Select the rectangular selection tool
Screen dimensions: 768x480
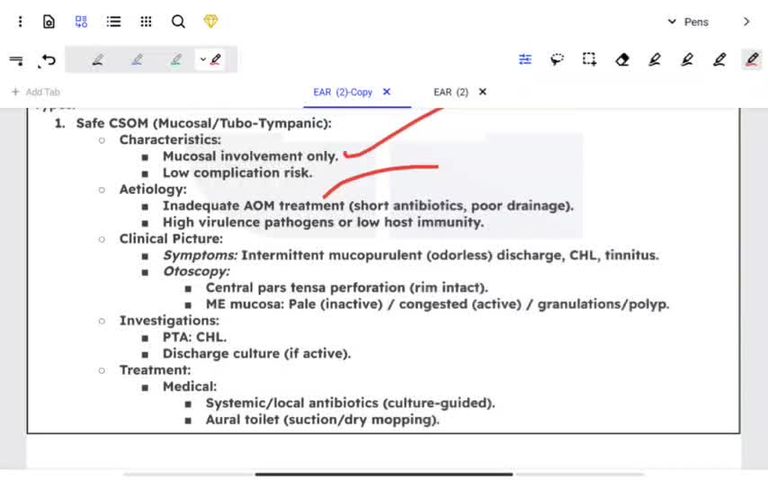coord(590,60)
